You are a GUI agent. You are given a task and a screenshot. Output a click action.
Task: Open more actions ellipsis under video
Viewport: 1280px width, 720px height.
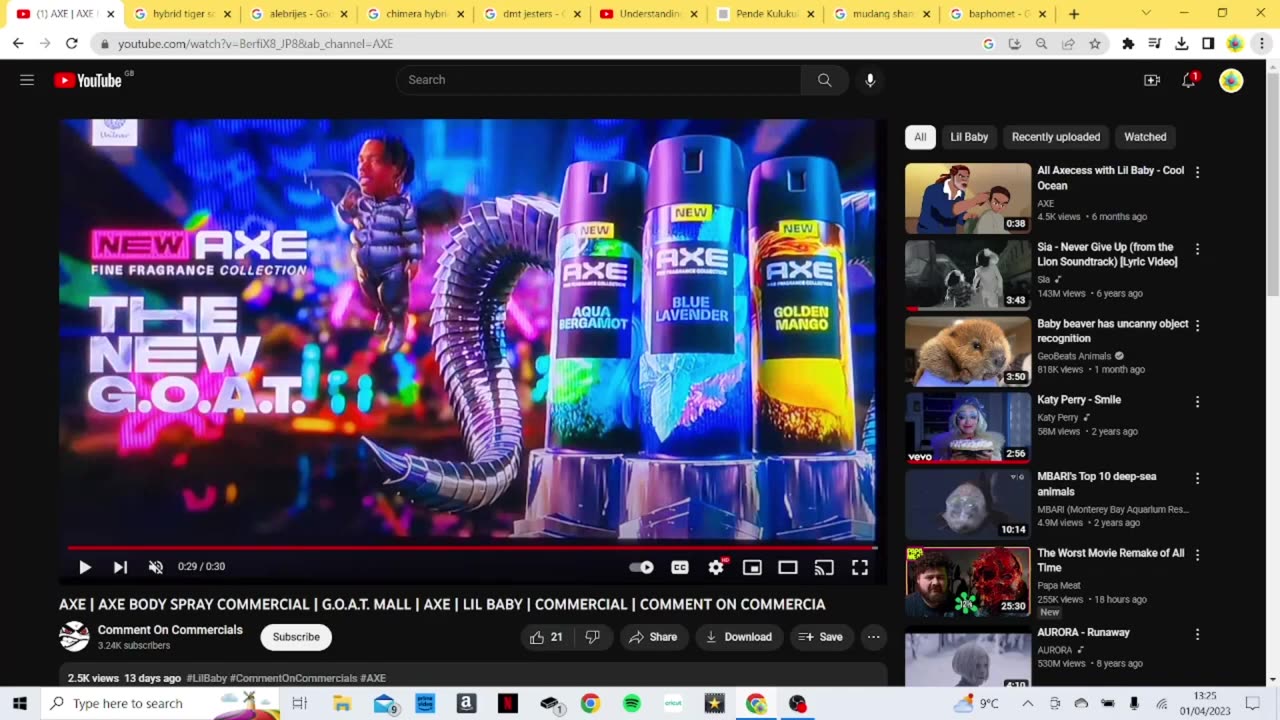(x=873, y=637)
